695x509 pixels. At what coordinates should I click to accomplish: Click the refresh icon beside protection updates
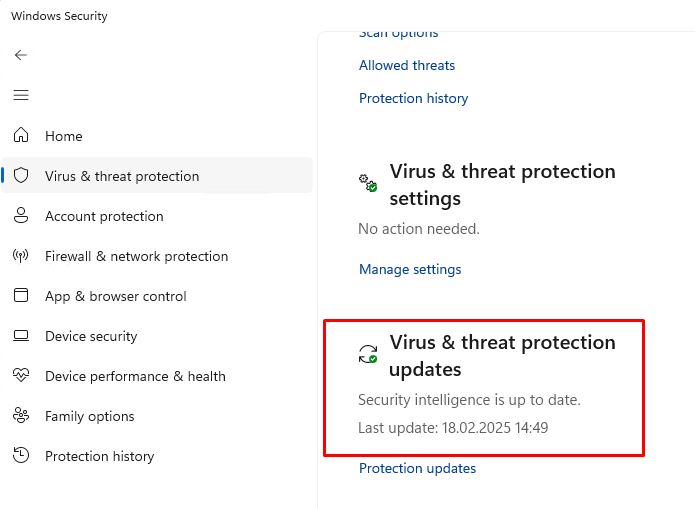368,354
